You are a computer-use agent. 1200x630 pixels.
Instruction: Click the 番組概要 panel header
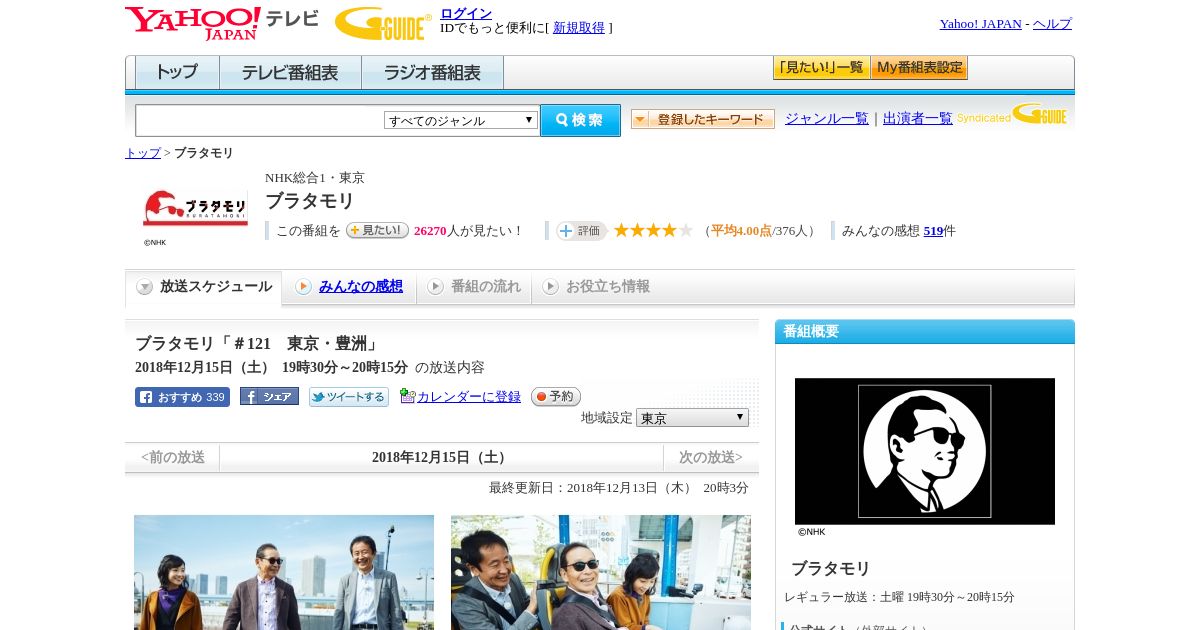[925, 332]
